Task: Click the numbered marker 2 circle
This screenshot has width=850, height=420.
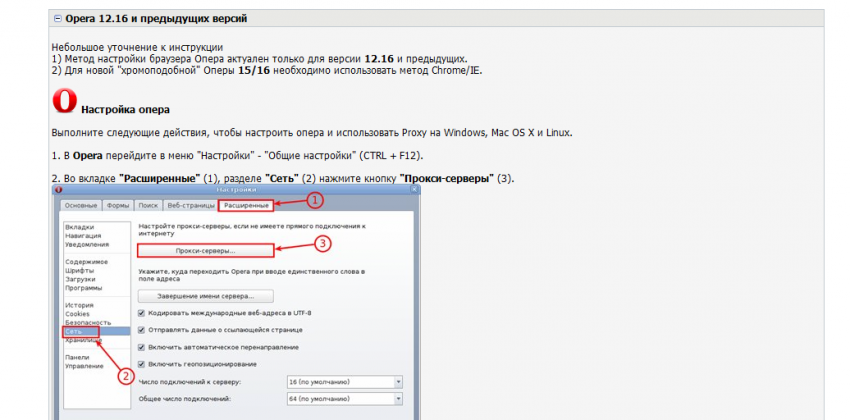Action: pyautogui.click(x=126, y=376)
